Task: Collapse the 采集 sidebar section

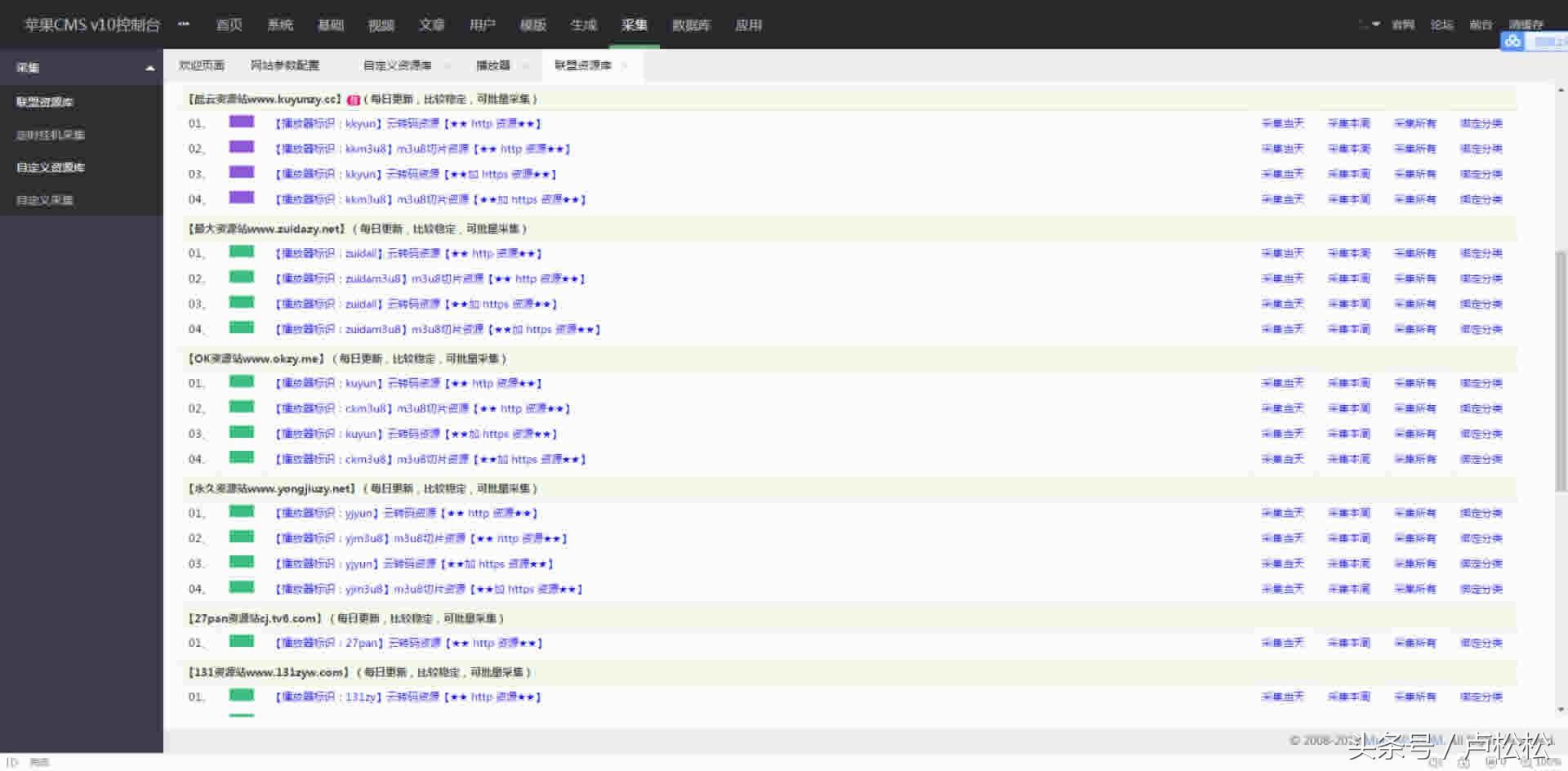Action: [x=149, y=68]
